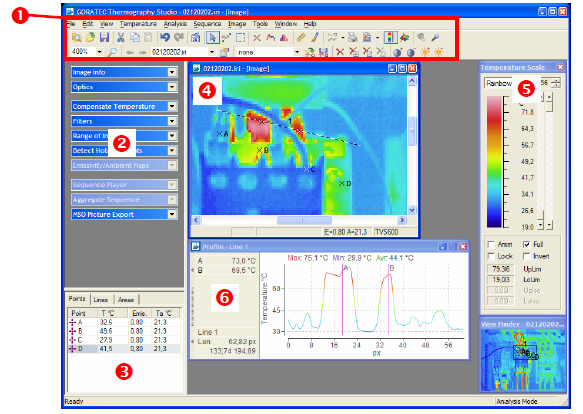The image size is (583, 414).
Task: Cut selection using the scissors icon
Action: [121, 38]
